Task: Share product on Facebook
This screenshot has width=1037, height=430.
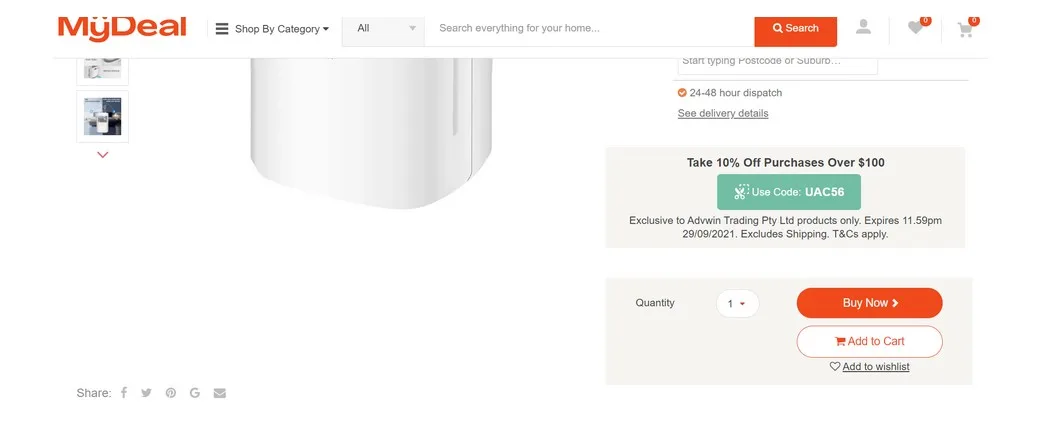Action: [124, 393]
